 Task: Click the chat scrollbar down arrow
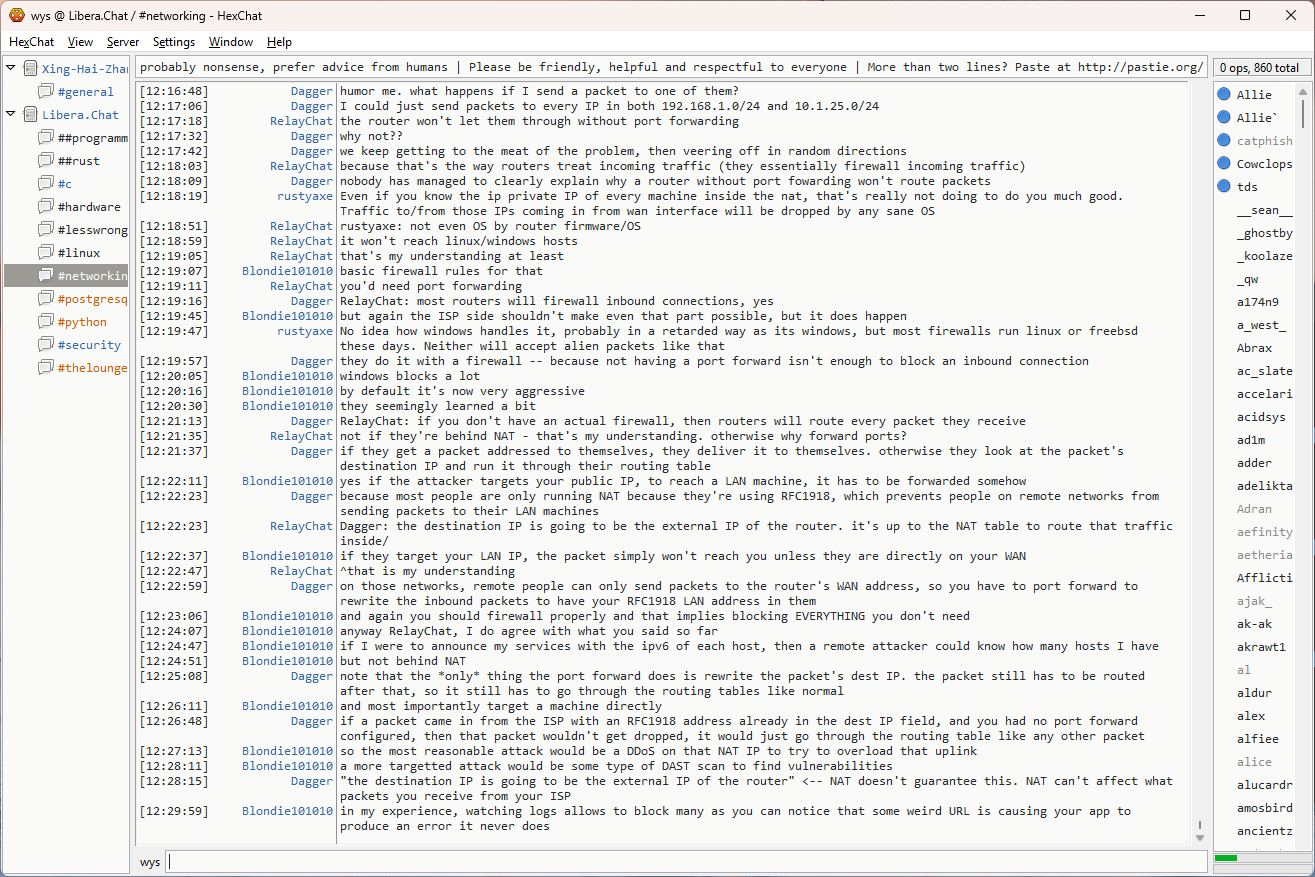(x=1200, y=836)
